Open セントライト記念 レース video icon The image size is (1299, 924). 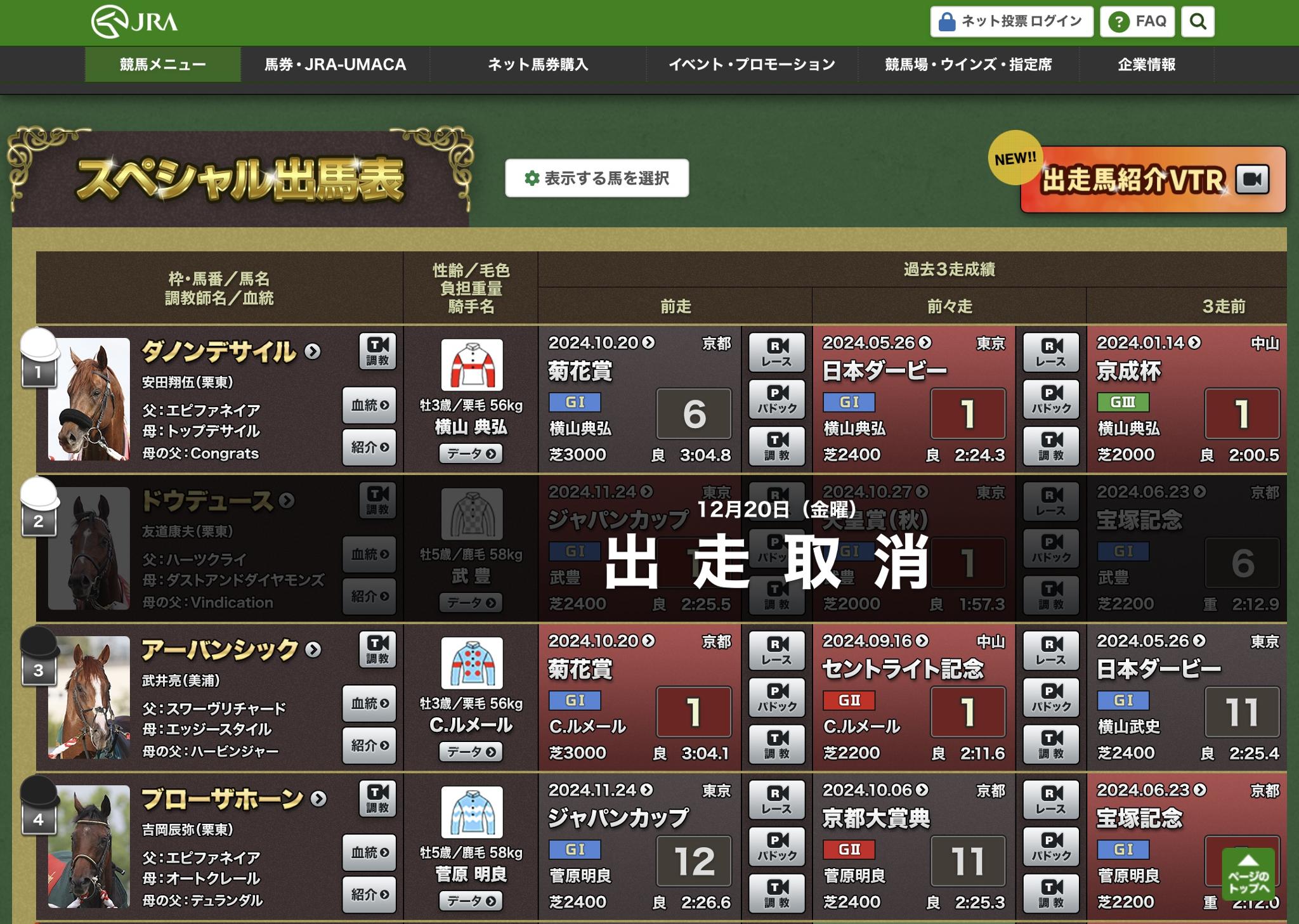[1051, 650]
